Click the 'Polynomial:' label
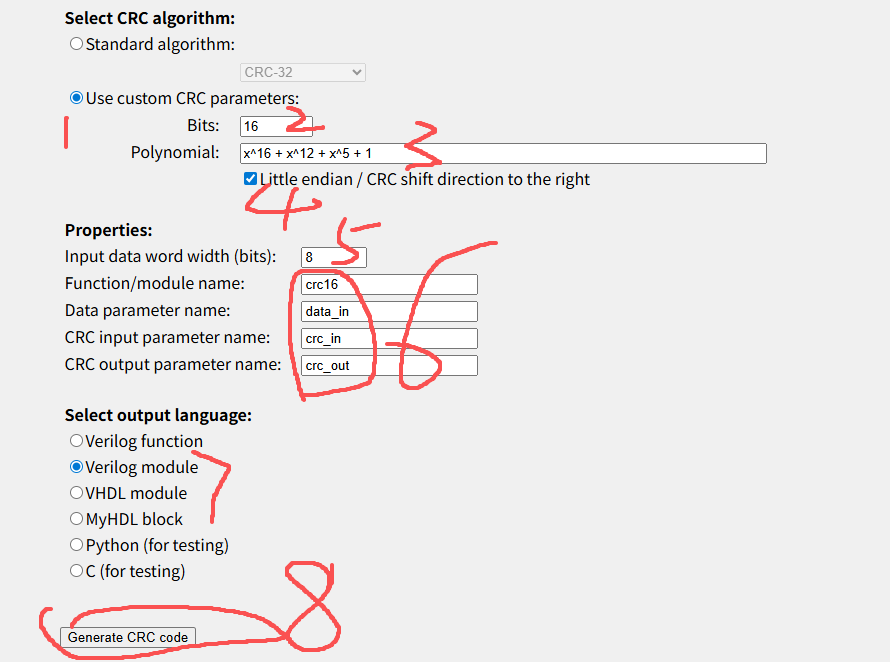The width and height of the screenshot is (890, 662). pyautogui.click(x=175, y=152)
